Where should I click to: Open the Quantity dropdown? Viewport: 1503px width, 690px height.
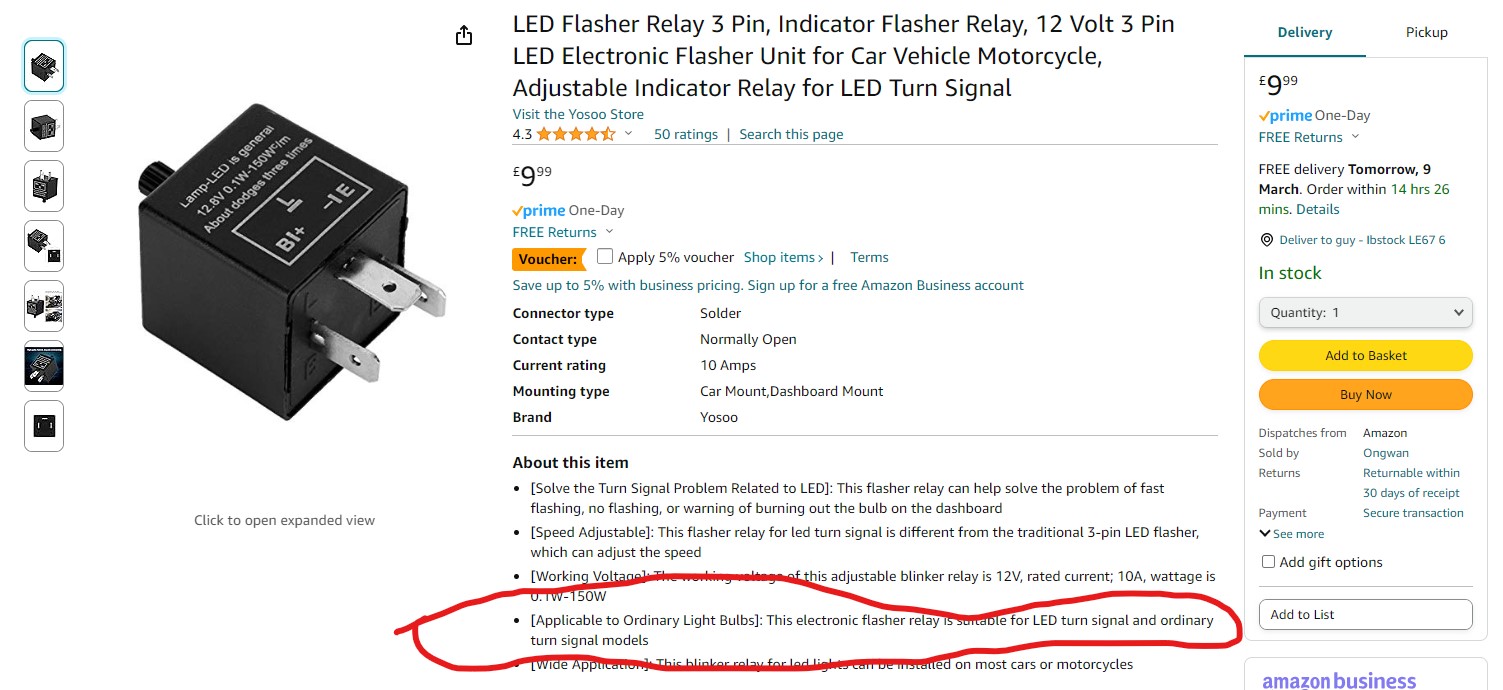point(1365,313)
